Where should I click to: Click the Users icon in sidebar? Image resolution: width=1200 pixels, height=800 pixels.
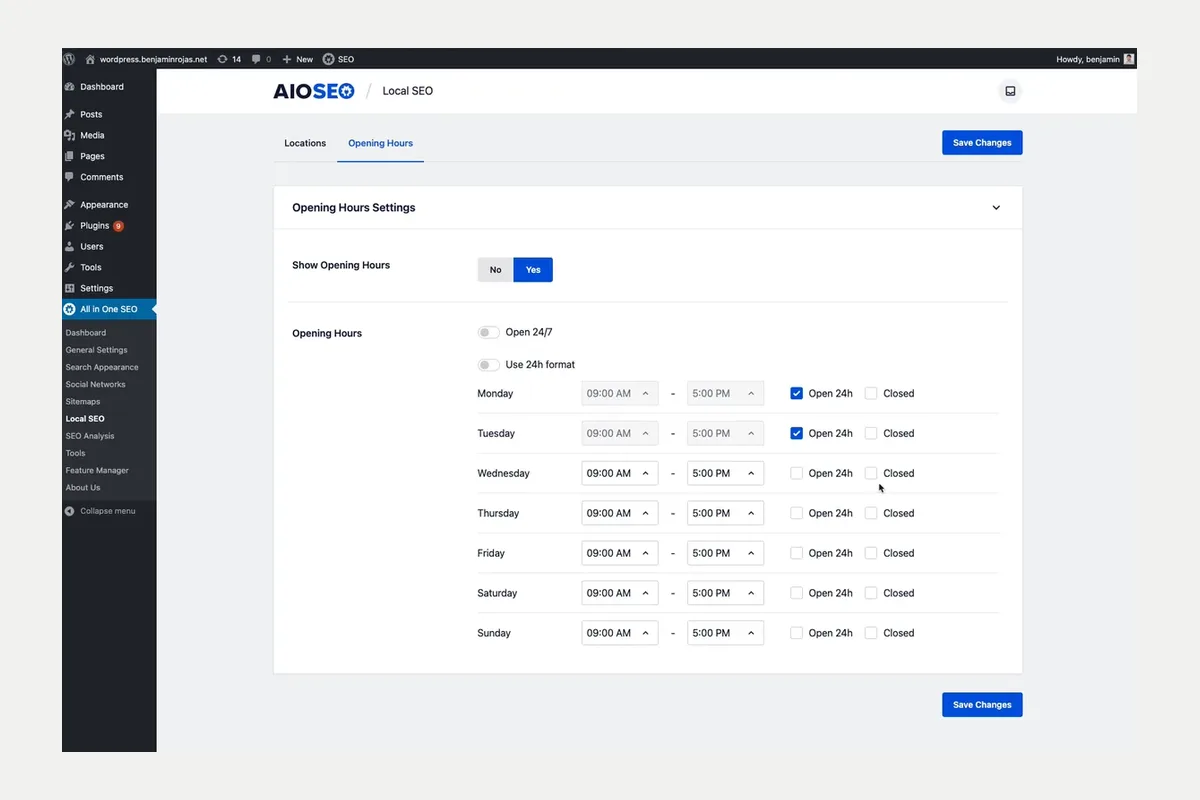[69, 246]
